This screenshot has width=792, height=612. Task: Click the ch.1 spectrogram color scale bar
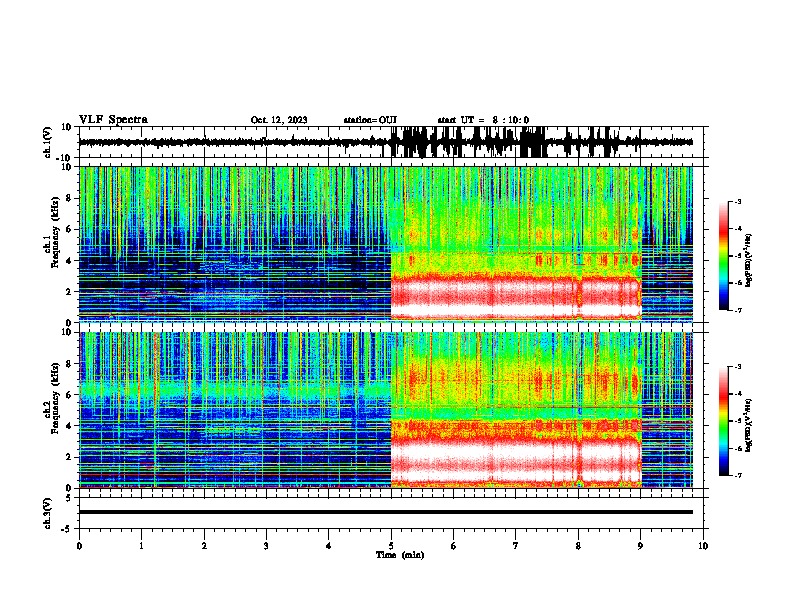click(x=723, y=256)
